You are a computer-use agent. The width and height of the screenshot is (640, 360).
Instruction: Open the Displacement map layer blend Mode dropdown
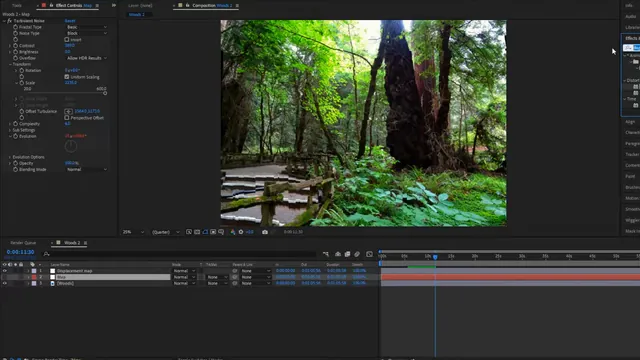(x=184, y=271)
